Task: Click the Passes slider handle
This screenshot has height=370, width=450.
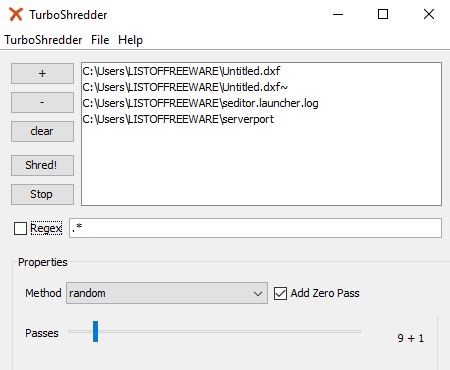Action: coord(95,331)
